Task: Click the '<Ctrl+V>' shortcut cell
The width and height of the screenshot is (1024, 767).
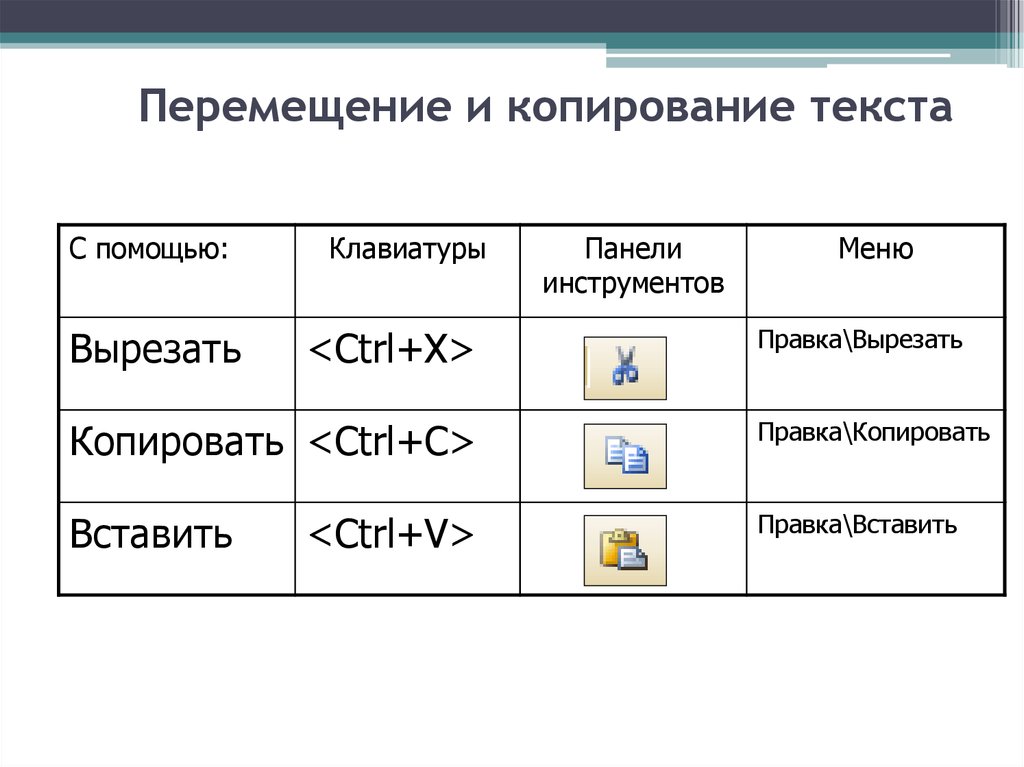Action: (x=408, y=549)
